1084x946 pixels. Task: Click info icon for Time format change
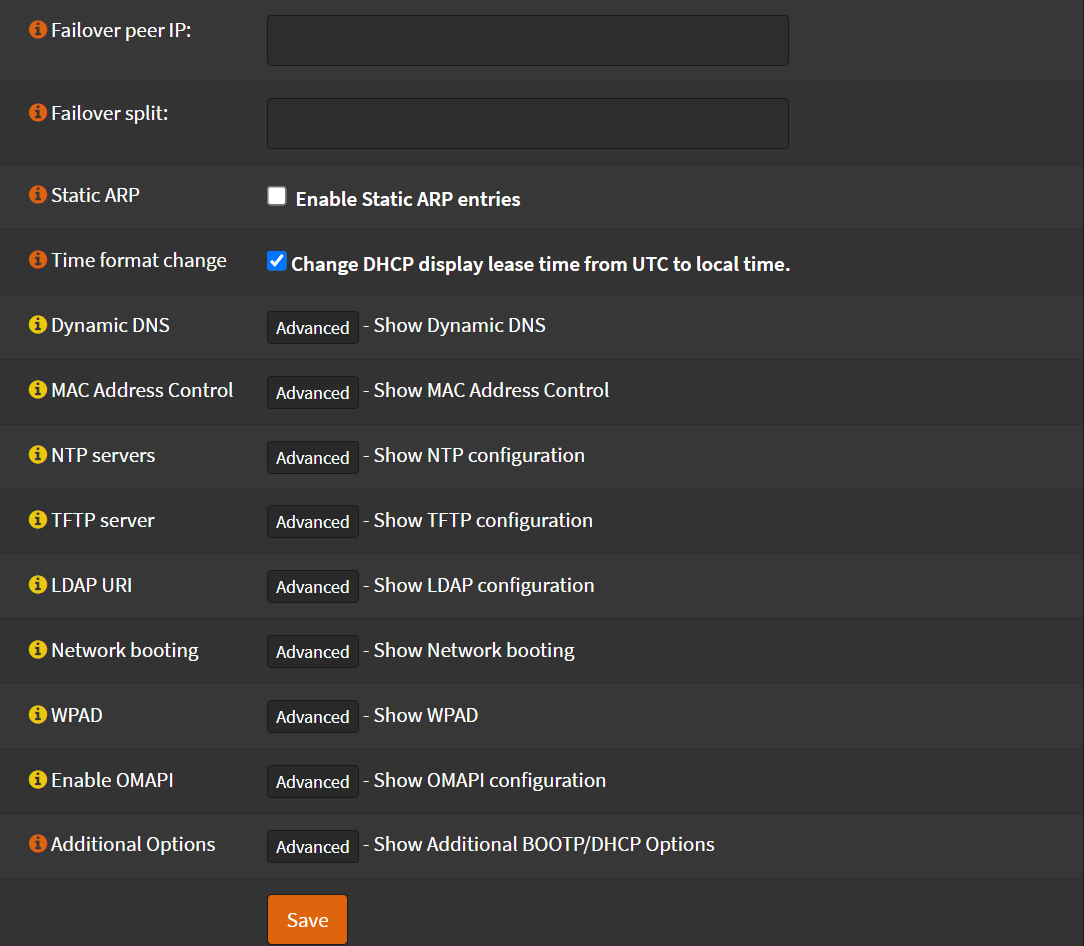[38, 260]
